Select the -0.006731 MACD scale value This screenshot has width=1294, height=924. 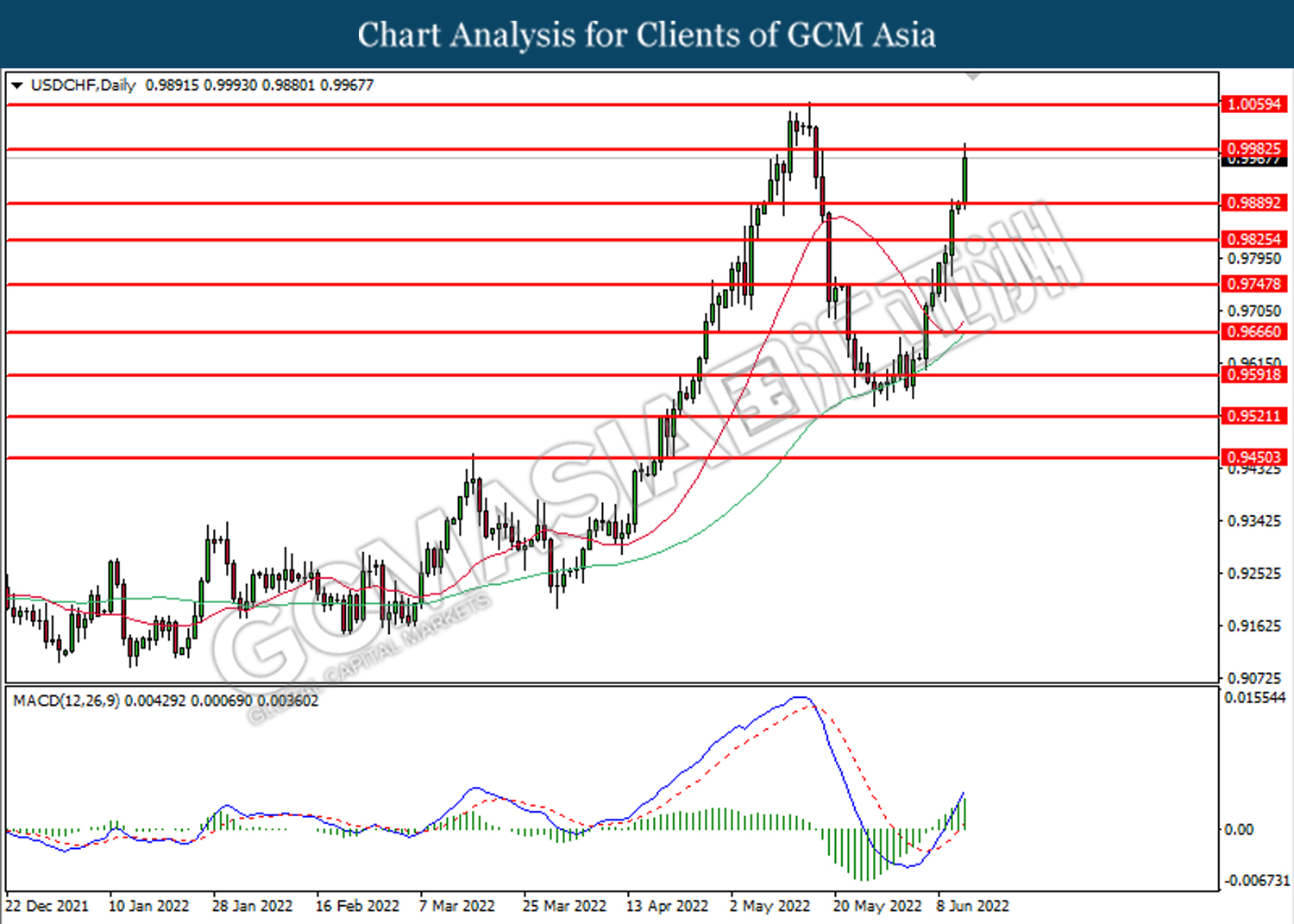[1257, 880]
